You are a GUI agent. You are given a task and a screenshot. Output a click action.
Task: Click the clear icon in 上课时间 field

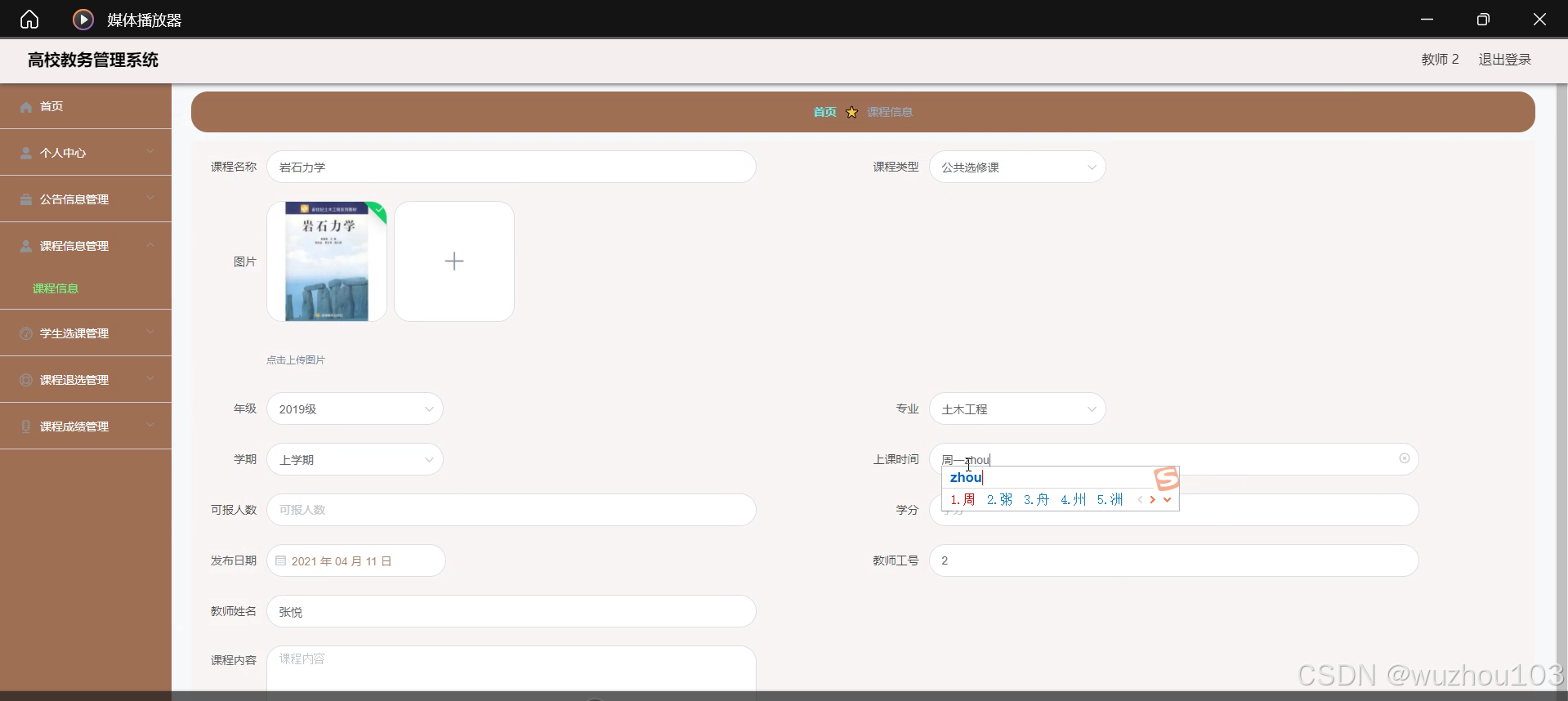(x=1405, y=458)
